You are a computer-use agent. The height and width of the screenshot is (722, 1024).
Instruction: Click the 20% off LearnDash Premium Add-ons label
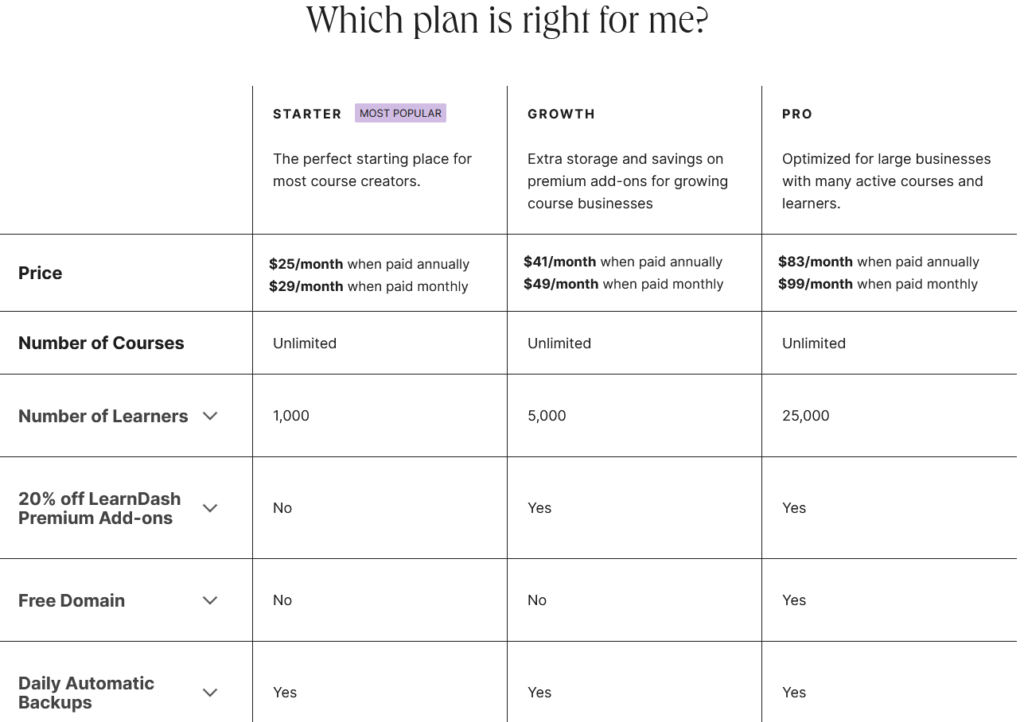(99, 508)
